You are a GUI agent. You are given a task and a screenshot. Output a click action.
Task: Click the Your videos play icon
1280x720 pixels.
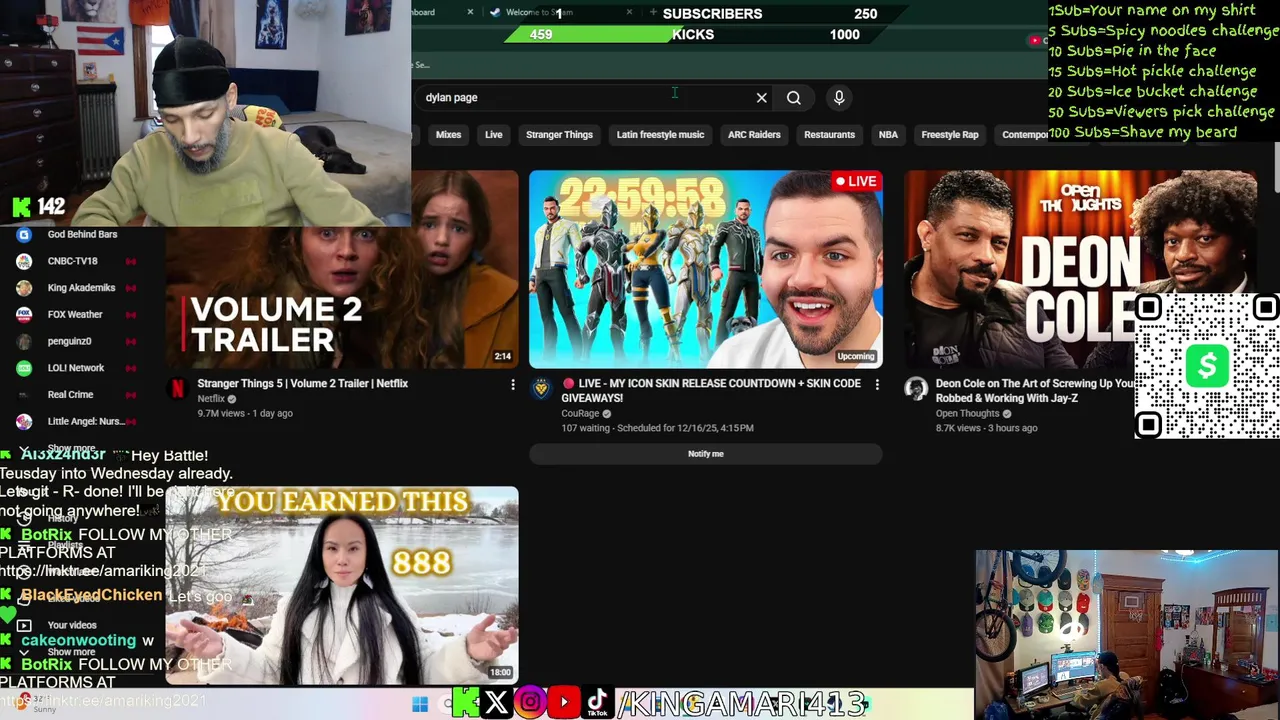24,625
